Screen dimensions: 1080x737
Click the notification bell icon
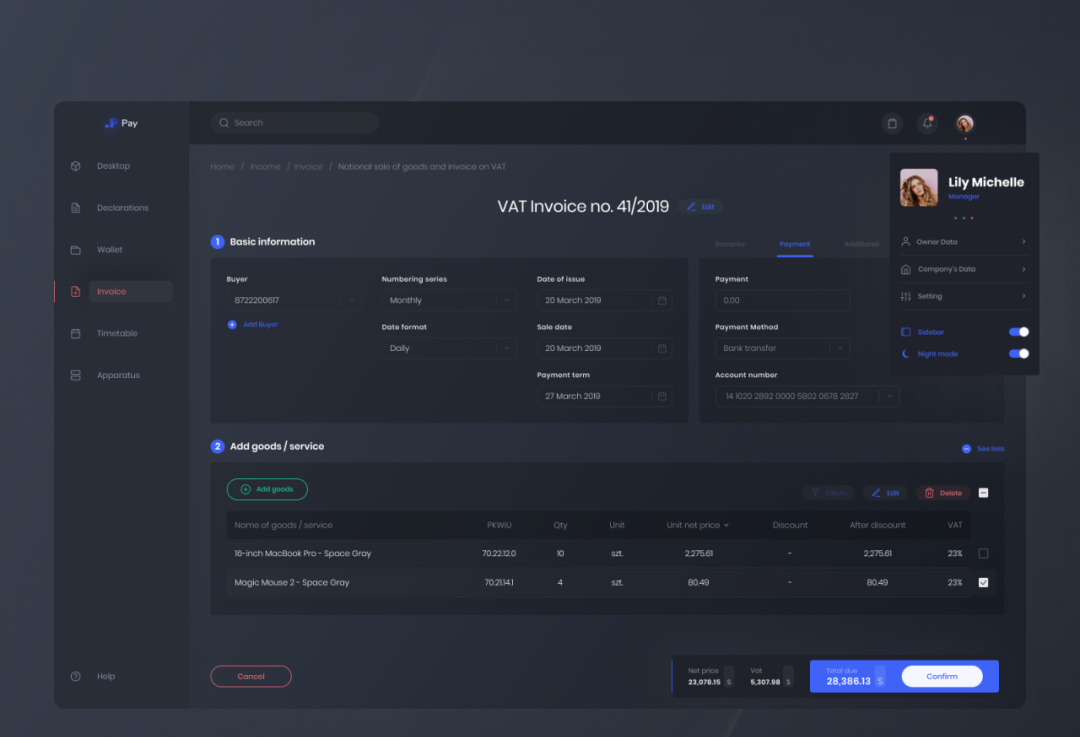[927, 123]
